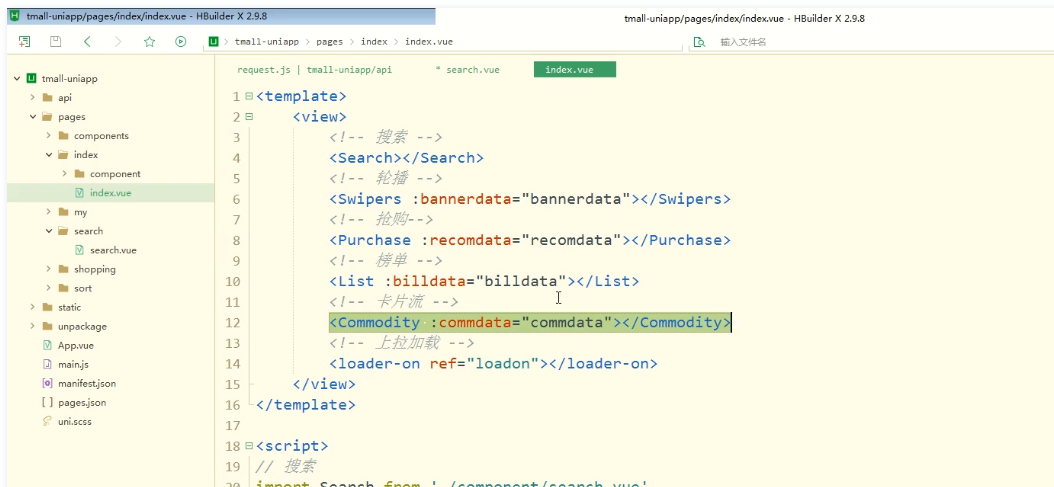Click the tmall-uniapp project icon in tree
Screen dimensions: 1054x487
[31, 79]
